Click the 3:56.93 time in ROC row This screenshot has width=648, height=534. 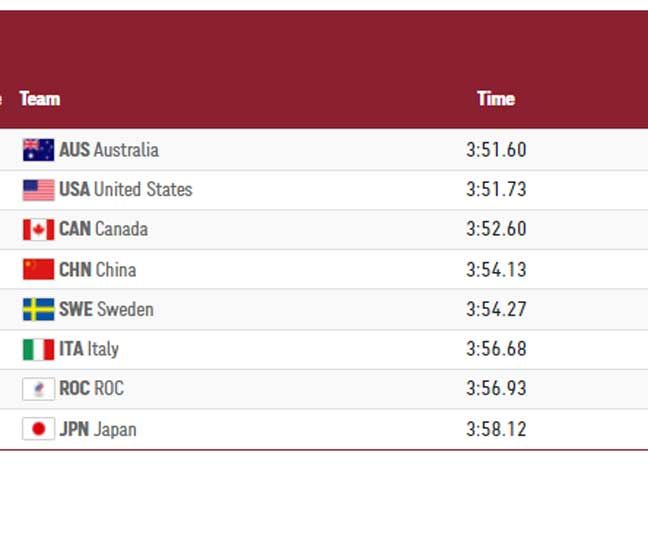pos(496,388)
